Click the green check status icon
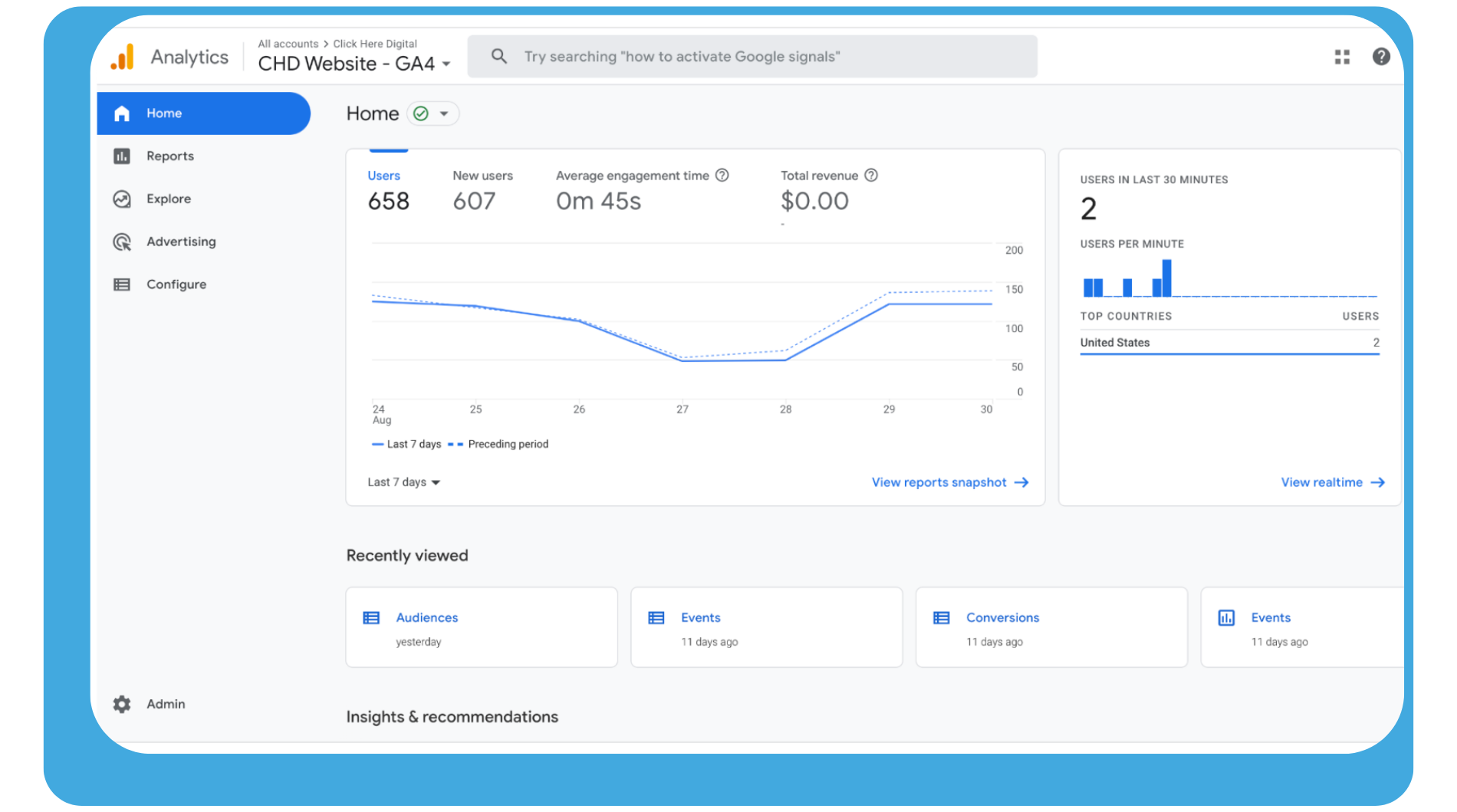Image resolution: width=1457 pixels, height=812 pixels. pos(421,113)
